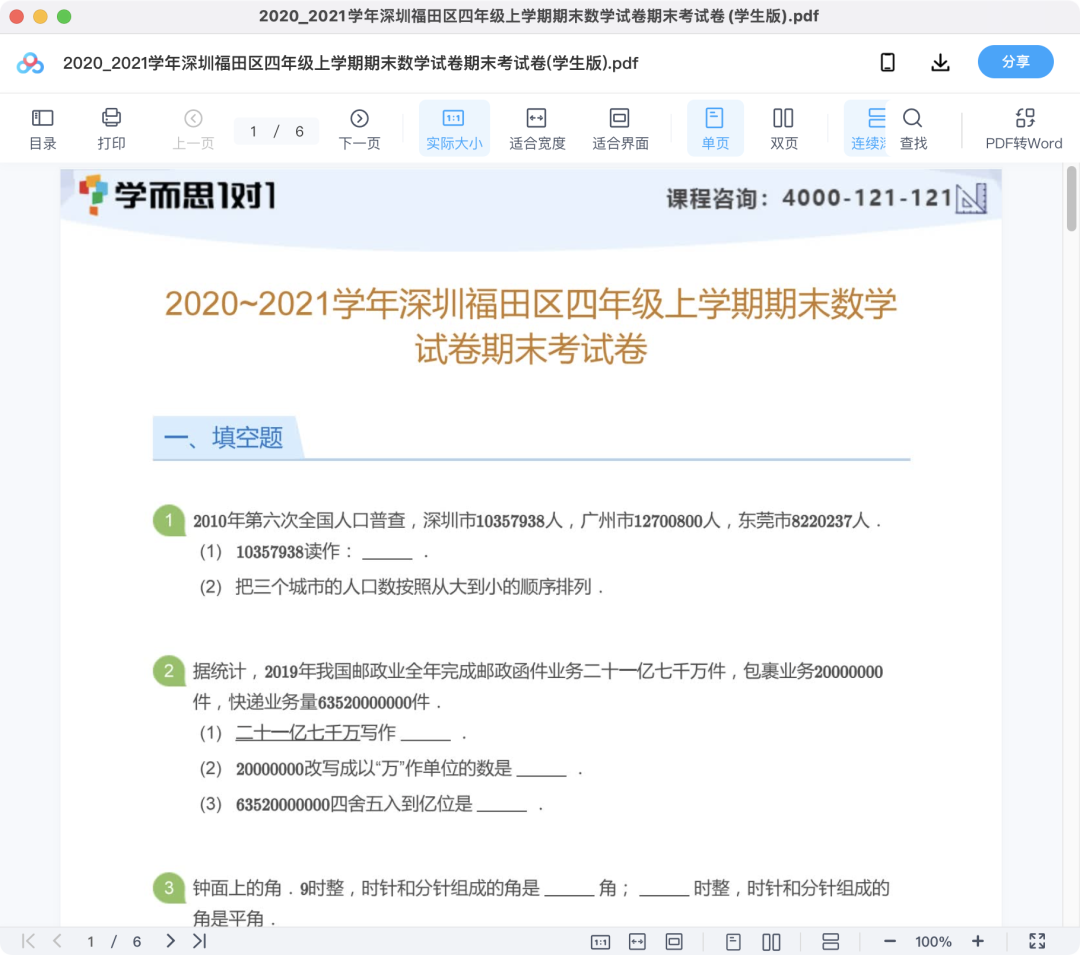Click the 一、填空题 section heading
The height and width of the screenshot is (955, 1080).
224,438
